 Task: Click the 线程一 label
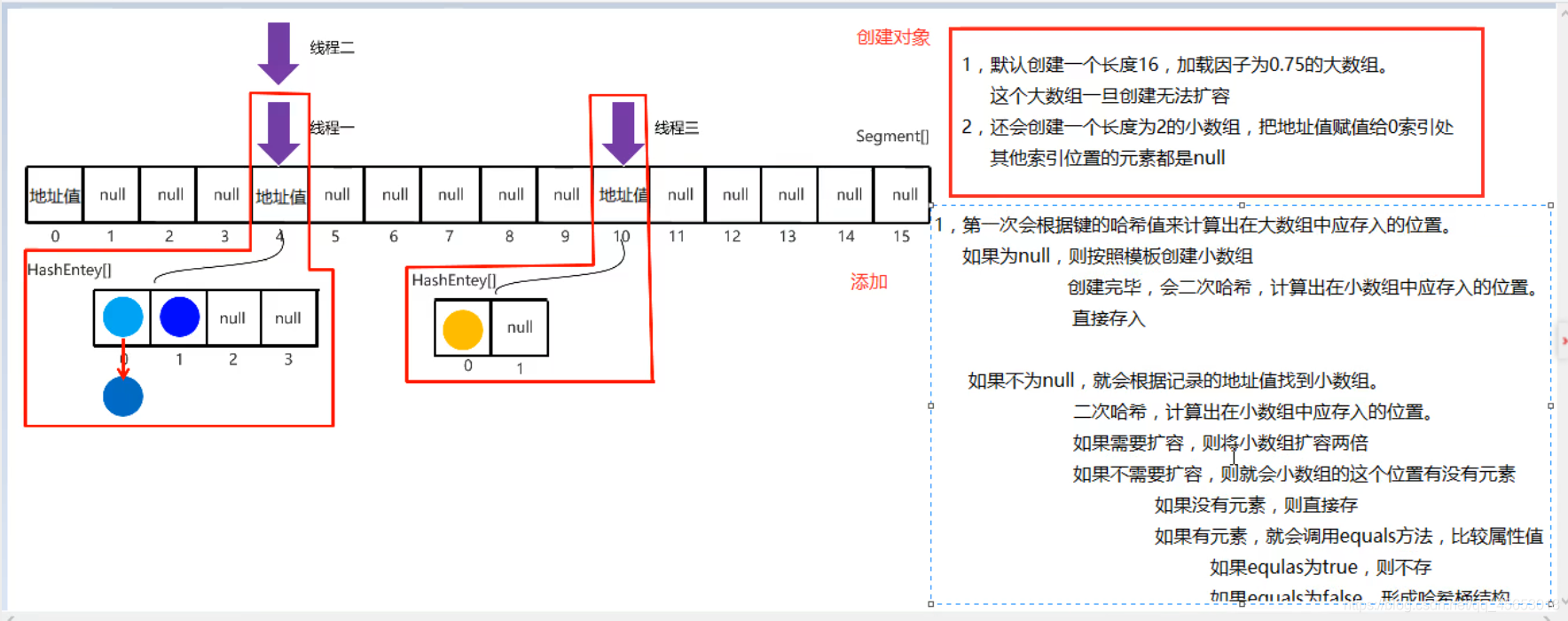coord(332,128)
